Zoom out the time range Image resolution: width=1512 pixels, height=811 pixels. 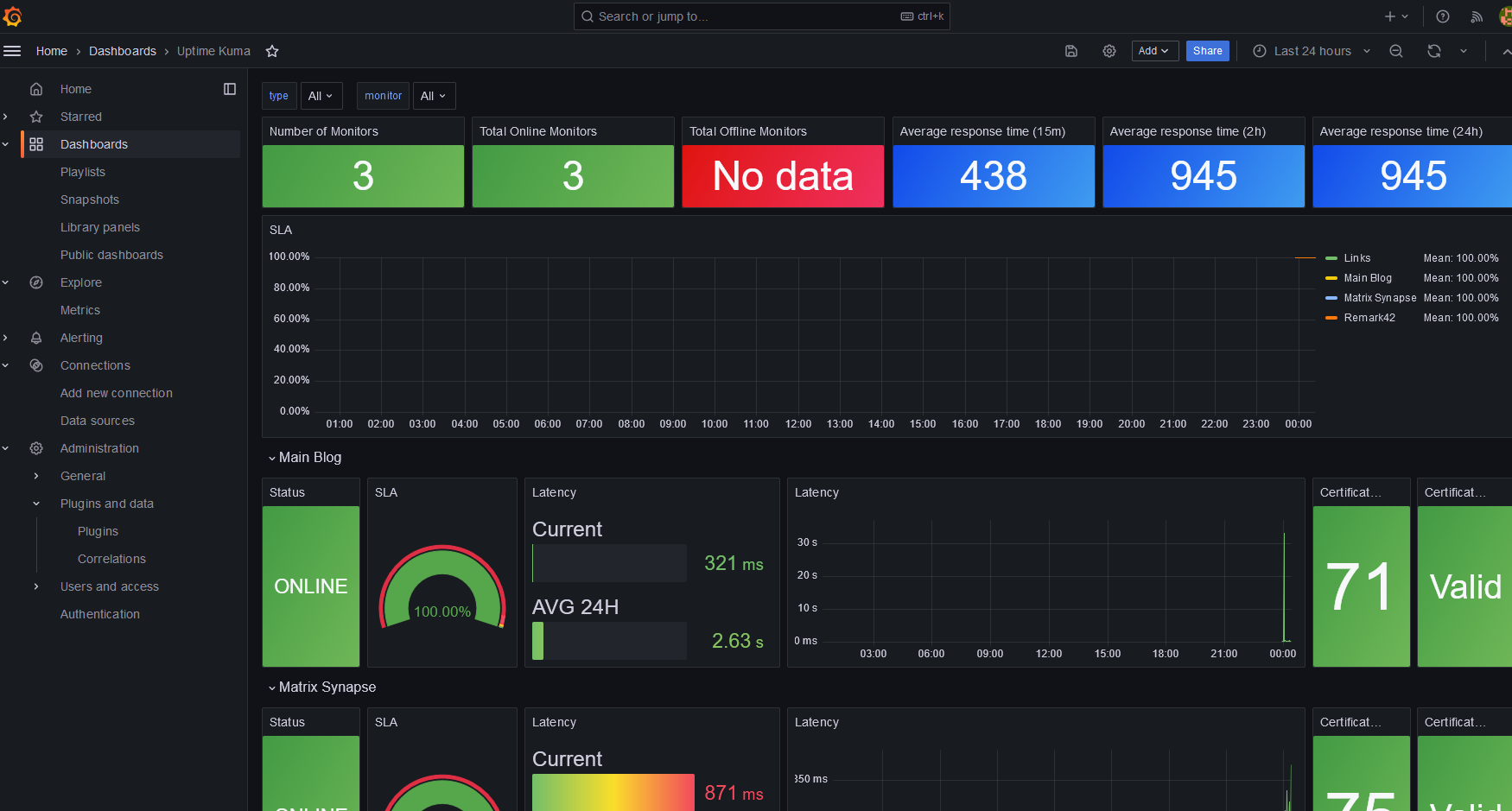[x=1396, y=51]
